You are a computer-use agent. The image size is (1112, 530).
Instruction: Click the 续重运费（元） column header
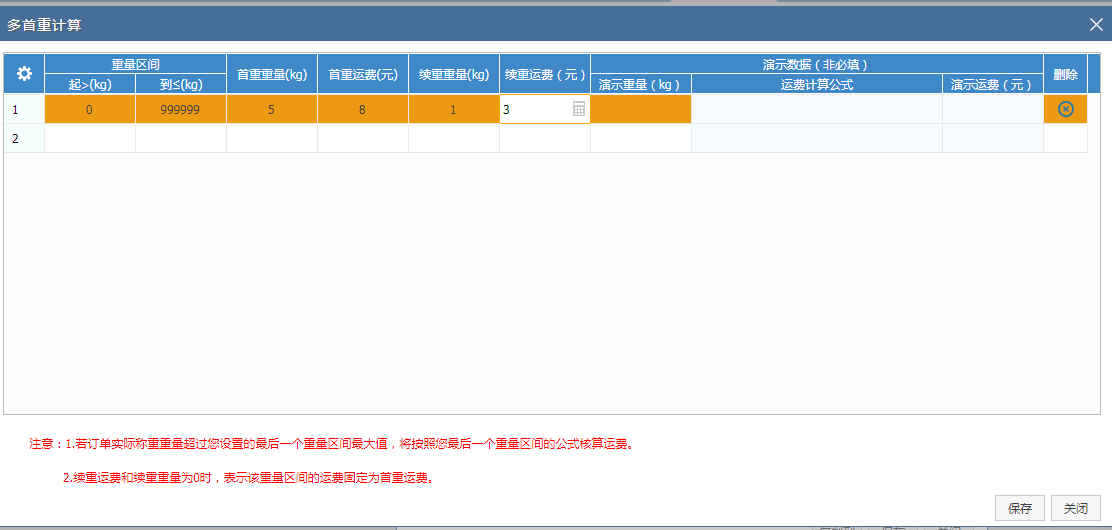pos(545,74)
